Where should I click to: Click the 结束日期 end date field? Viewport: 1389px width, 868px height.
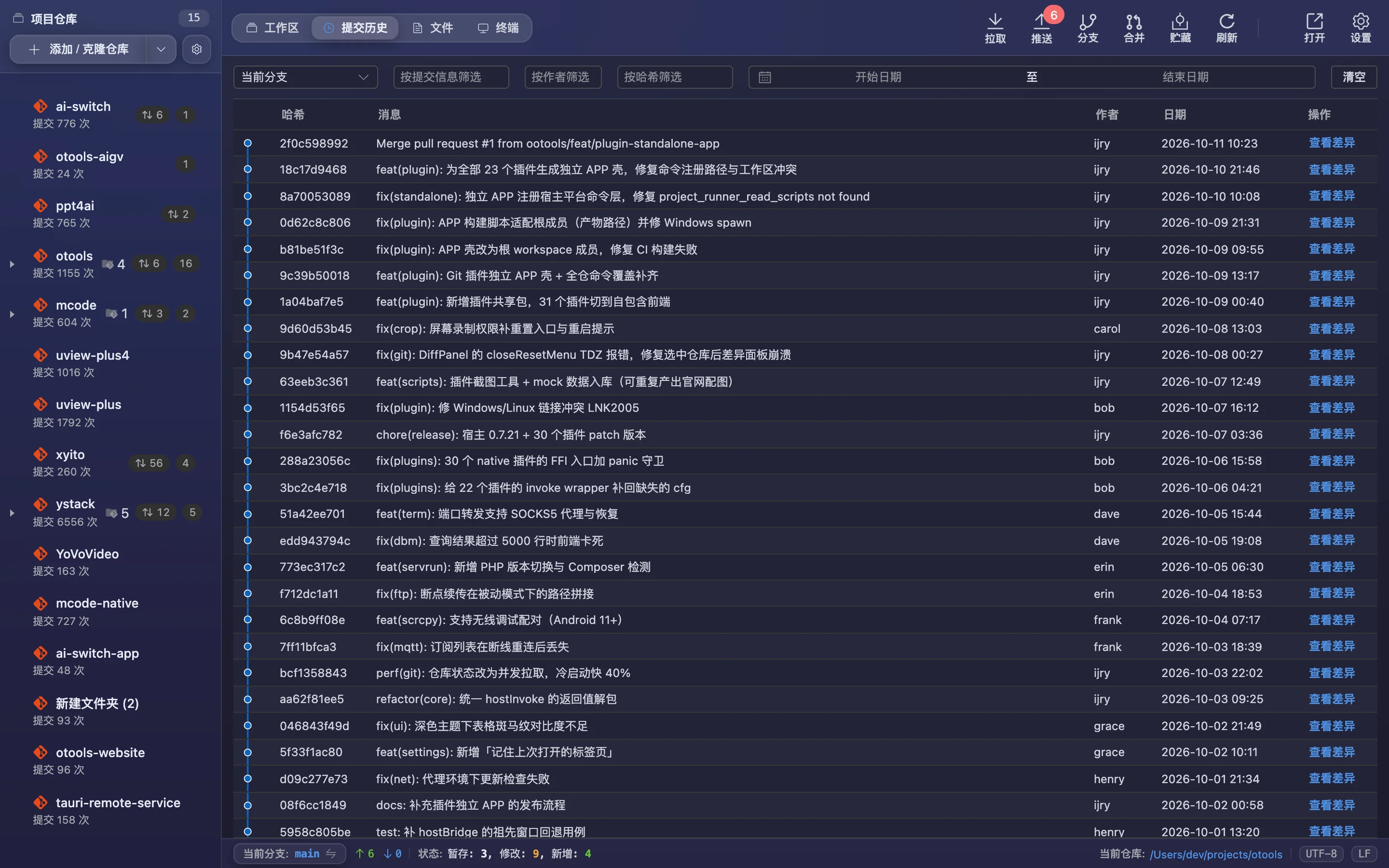click(x=1185, y=77)
